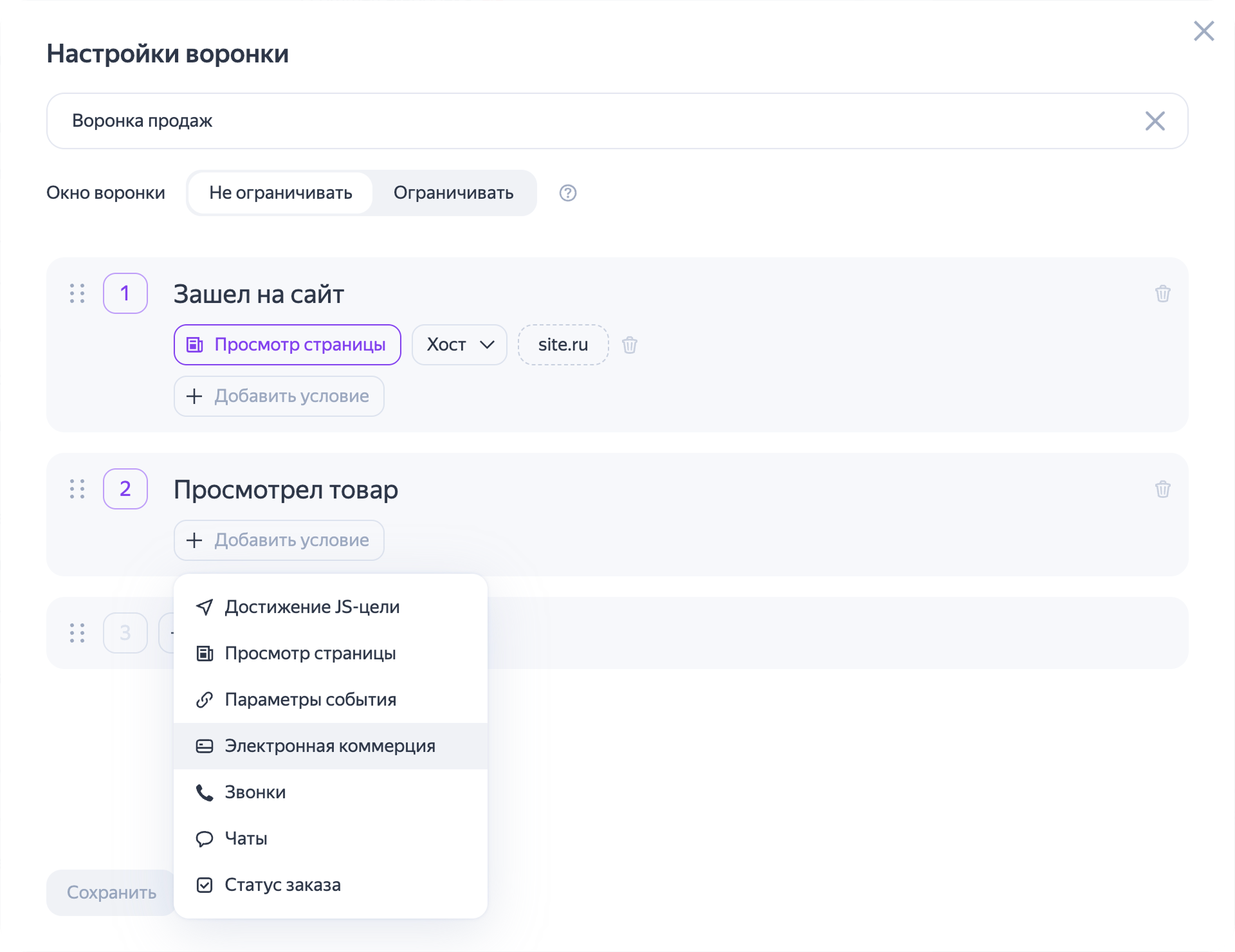Choose 'Просмотр страницы' from dropdown menu
This screenshot has width=1235, height=952.
(331, 654)
